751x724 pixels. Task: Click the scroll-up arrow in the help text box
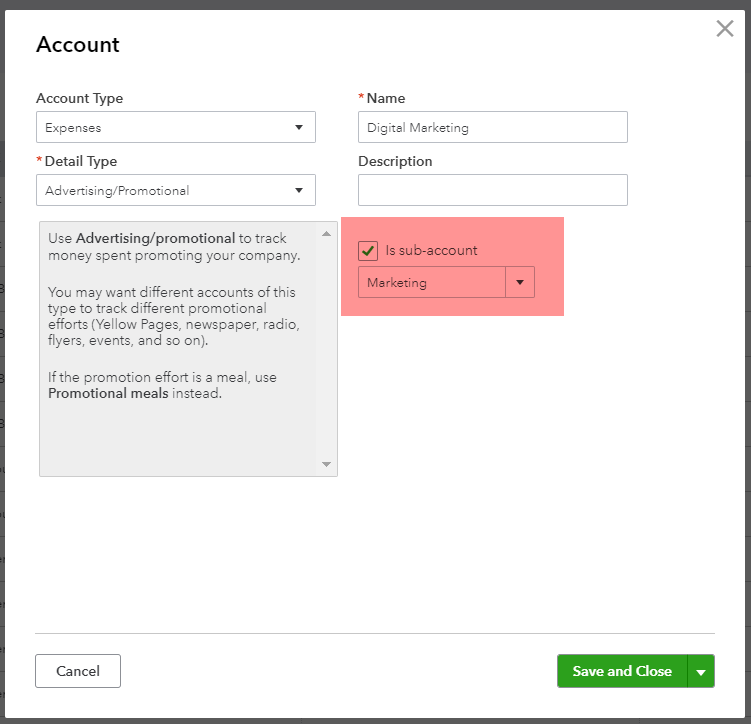coord(326,233)
